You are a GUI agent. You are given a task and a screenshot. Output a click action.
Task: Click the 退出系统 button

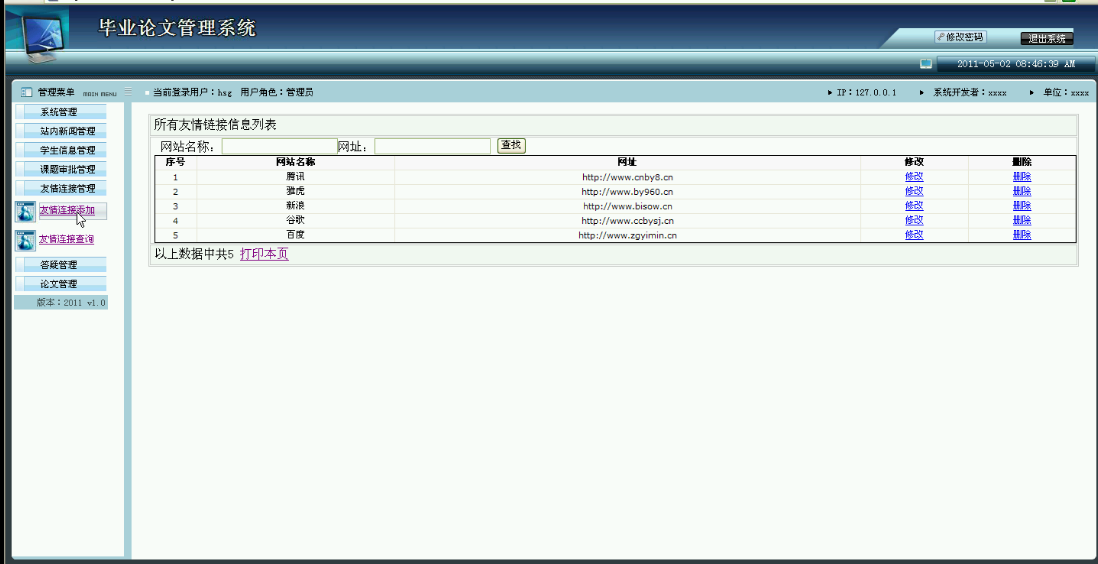pyautogui.click(x=1047, y=39)
